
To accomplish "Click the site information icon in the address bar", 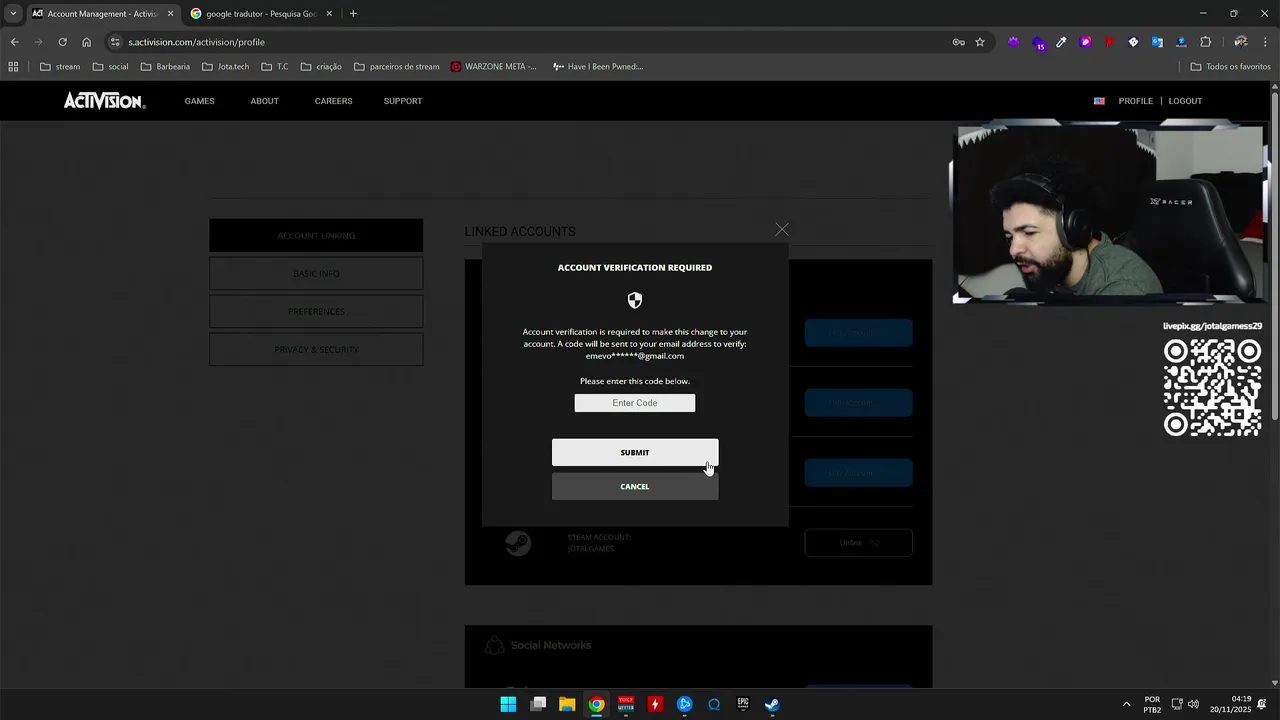I will (115, 42).
